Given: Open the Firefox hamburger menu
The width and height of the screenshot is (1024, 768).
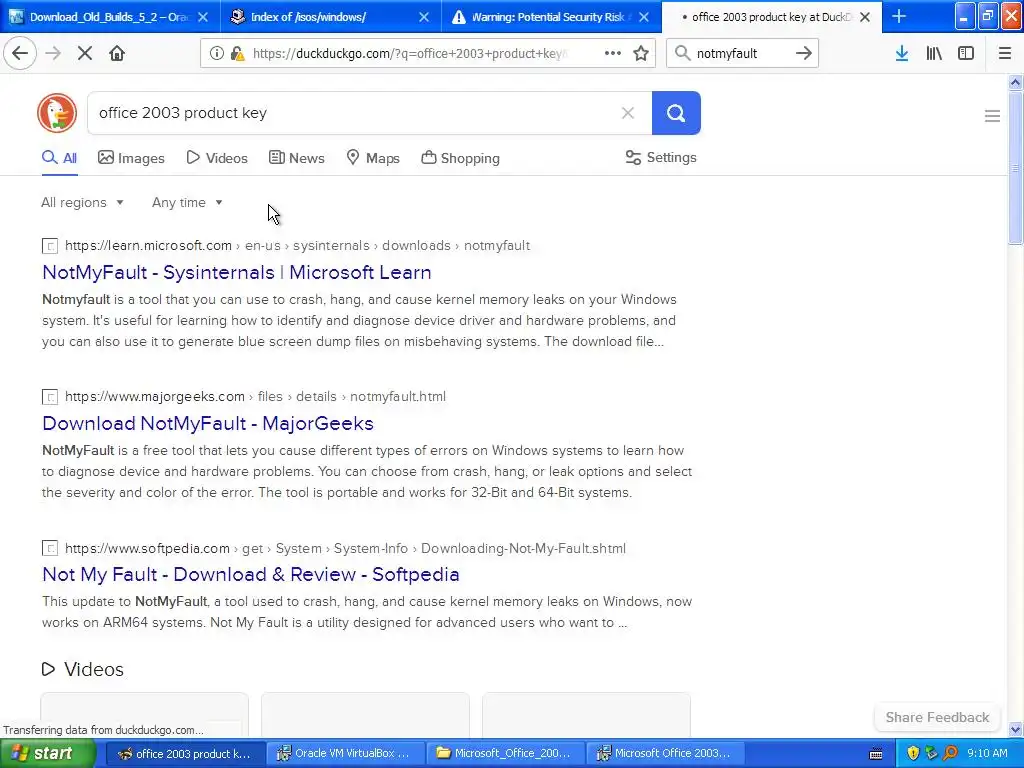Looking at the screenshot, I should point(1004,53).
